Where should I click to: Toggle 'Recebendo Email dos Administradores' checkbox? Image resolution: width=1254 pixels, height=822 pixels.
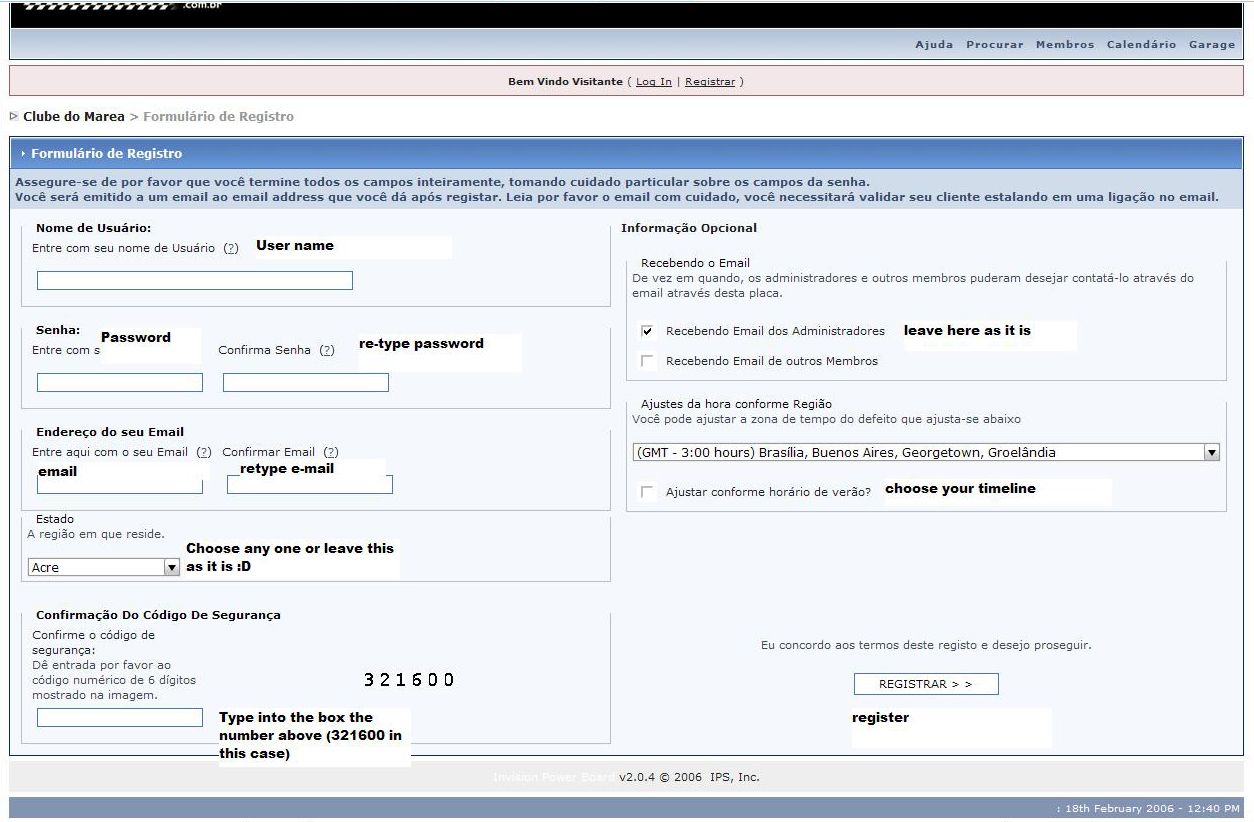648,331
